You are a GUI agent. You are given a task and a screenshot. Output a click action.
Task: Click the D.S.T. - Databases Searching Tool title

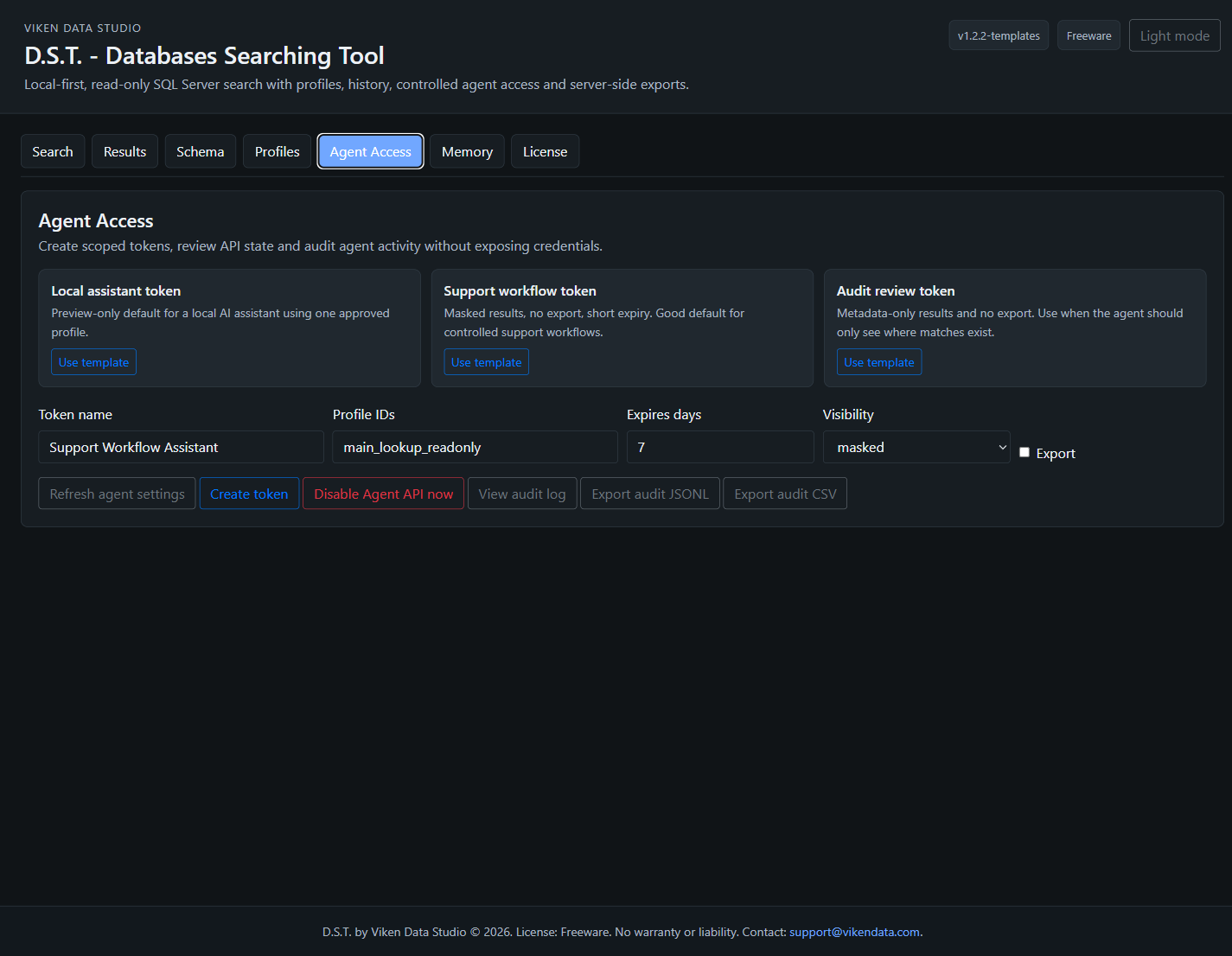(x=204, y=55)
